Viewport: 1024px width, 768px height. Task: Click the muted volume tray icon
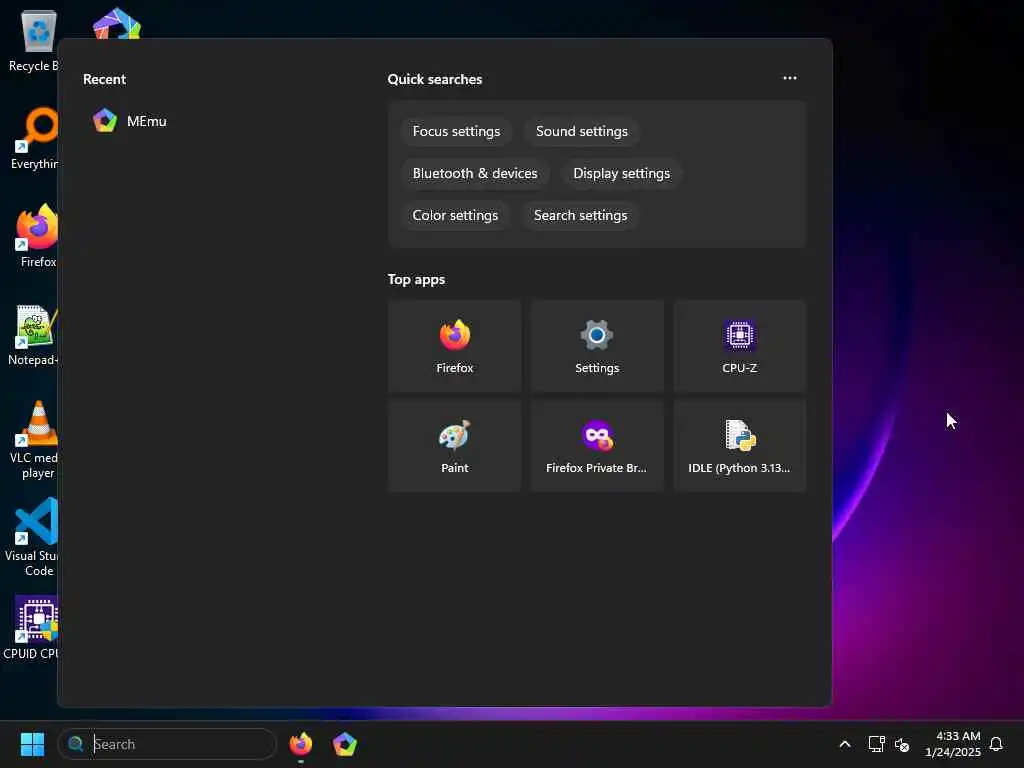pos(902,744)
